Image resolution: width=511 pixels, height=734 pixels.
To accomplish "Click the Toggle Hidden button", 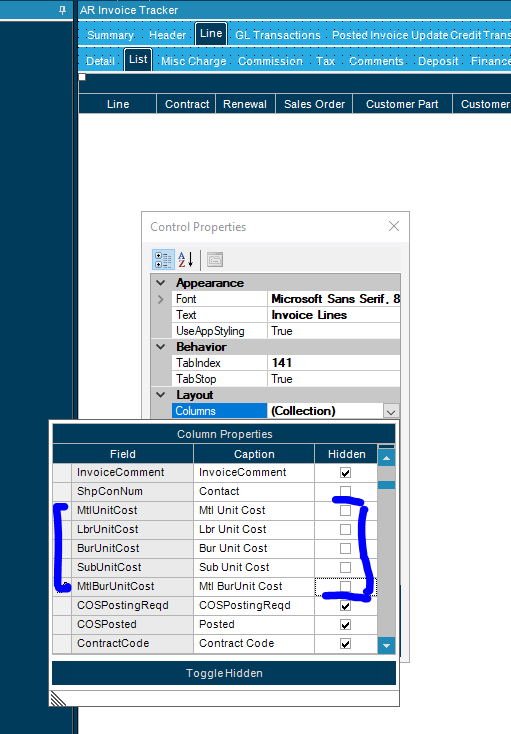I will tap(224, 673).
